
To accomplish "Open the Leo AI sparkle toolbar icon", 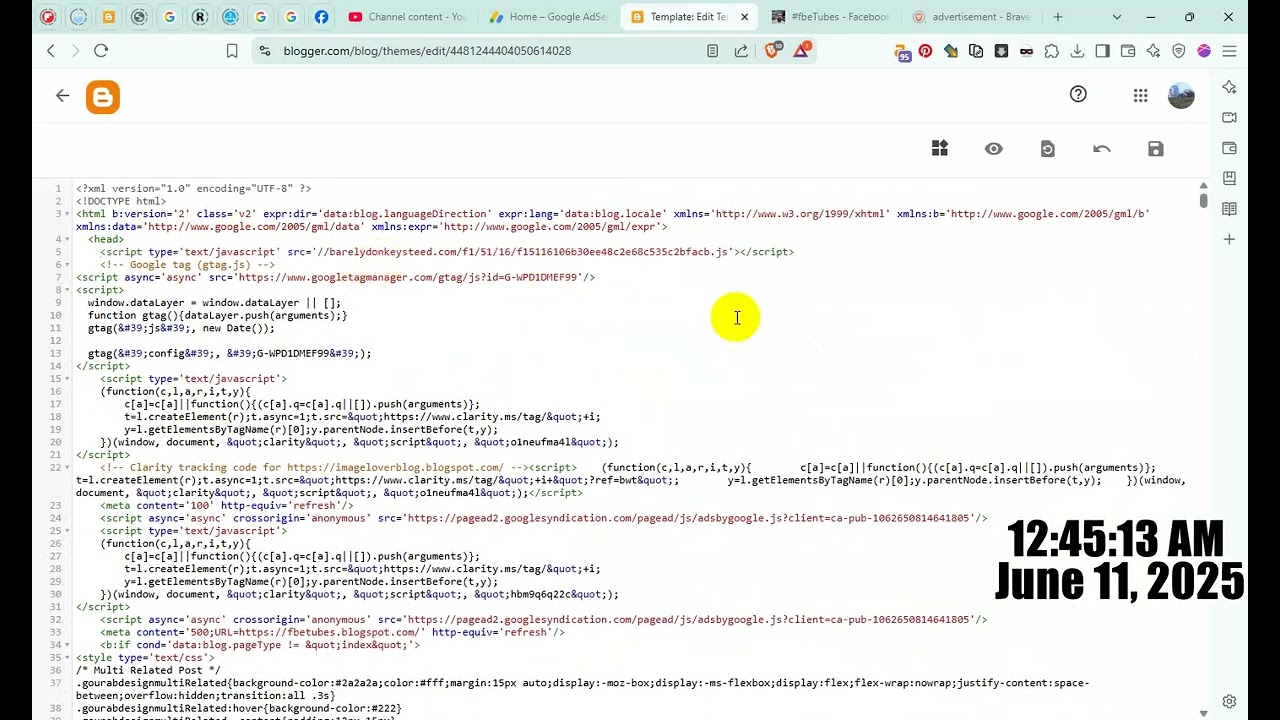I will pos(1153,51).
